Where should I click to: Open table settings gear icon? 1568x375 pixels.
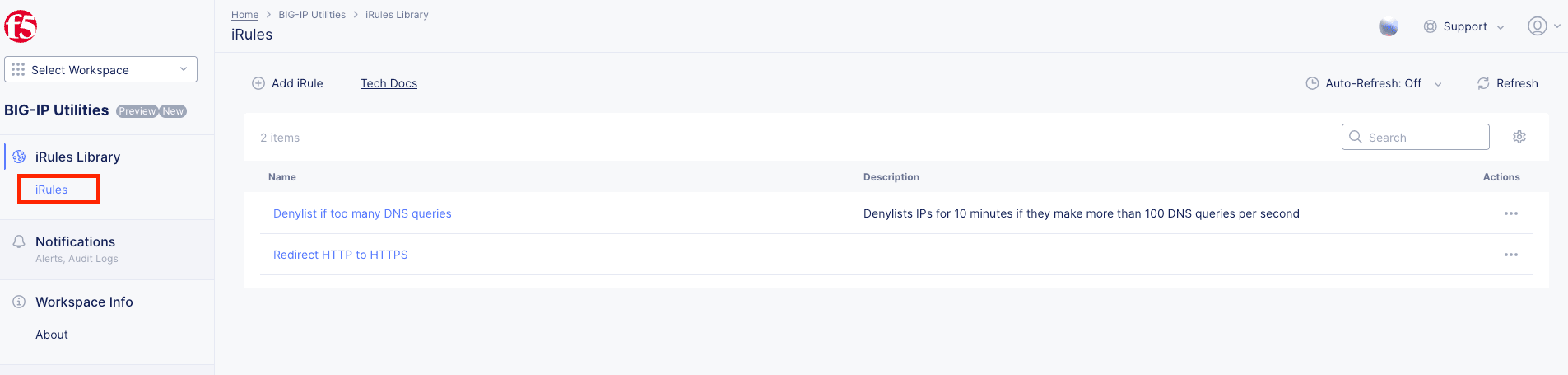click(x=1519, y=137)
